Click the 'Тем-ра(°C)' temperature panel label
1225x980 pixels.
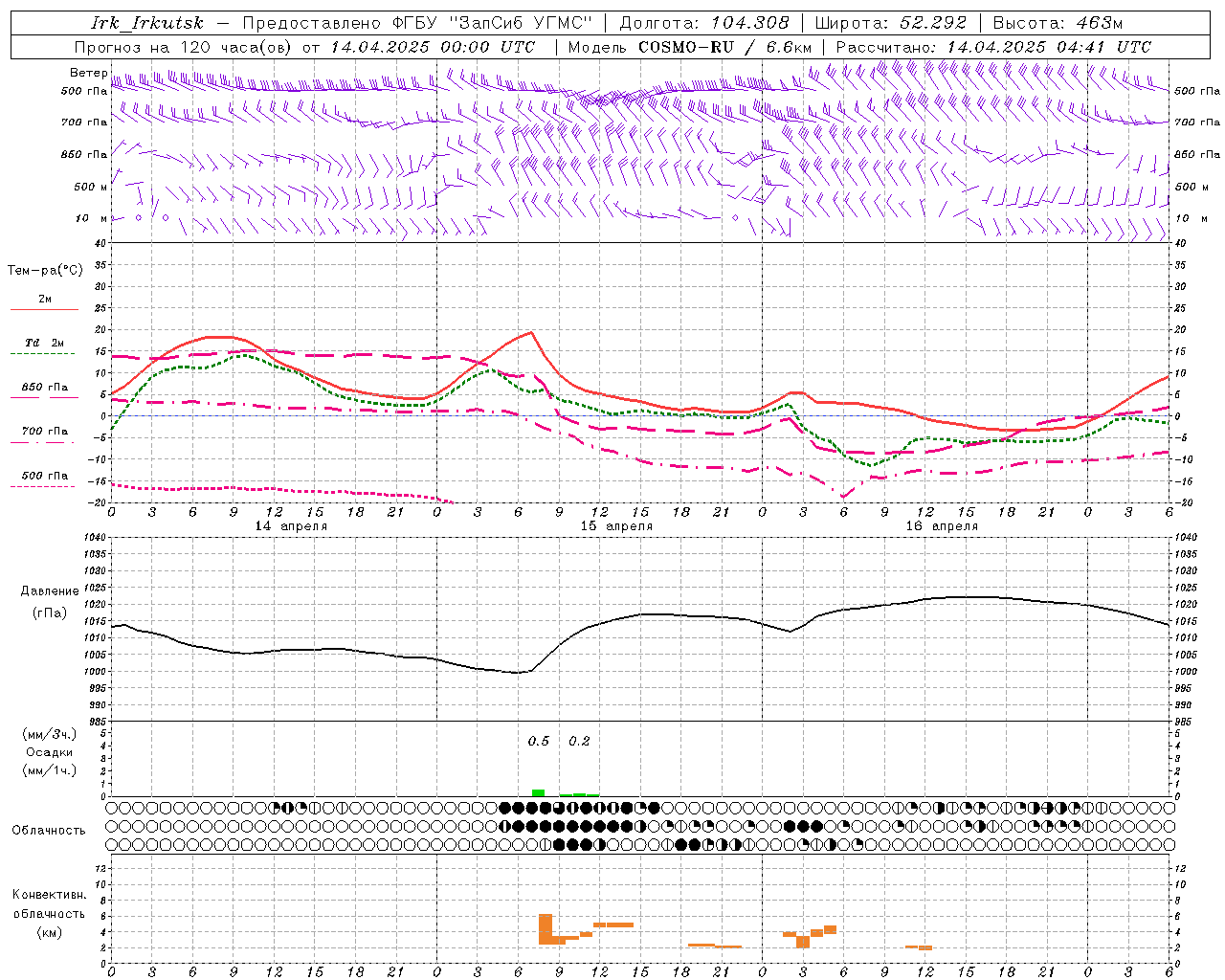pyautogui.click(x=45, y=271)
